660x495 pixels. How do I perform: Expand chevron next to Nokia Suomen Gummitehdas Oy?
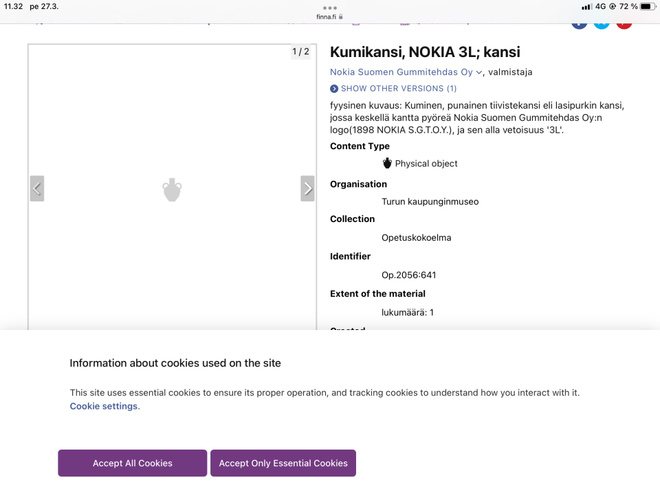479,72
